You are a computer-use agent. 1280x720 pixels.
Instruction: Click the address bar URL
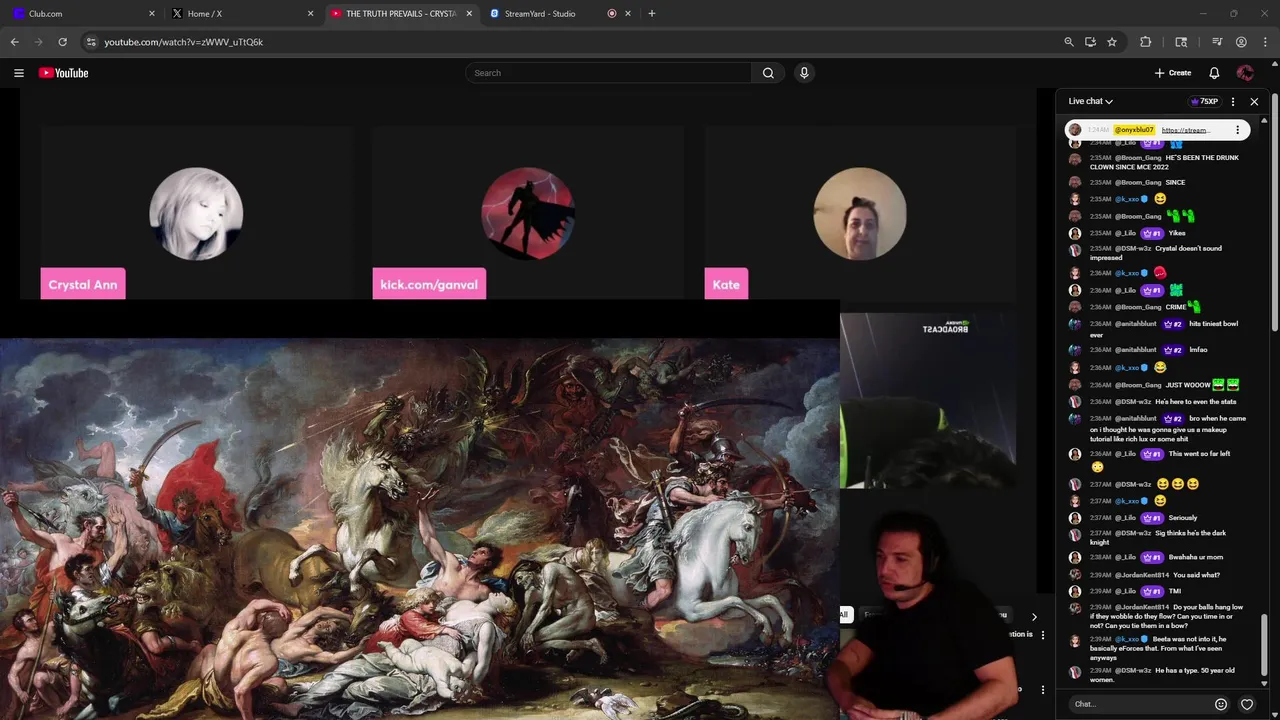[x=183, y=42]
